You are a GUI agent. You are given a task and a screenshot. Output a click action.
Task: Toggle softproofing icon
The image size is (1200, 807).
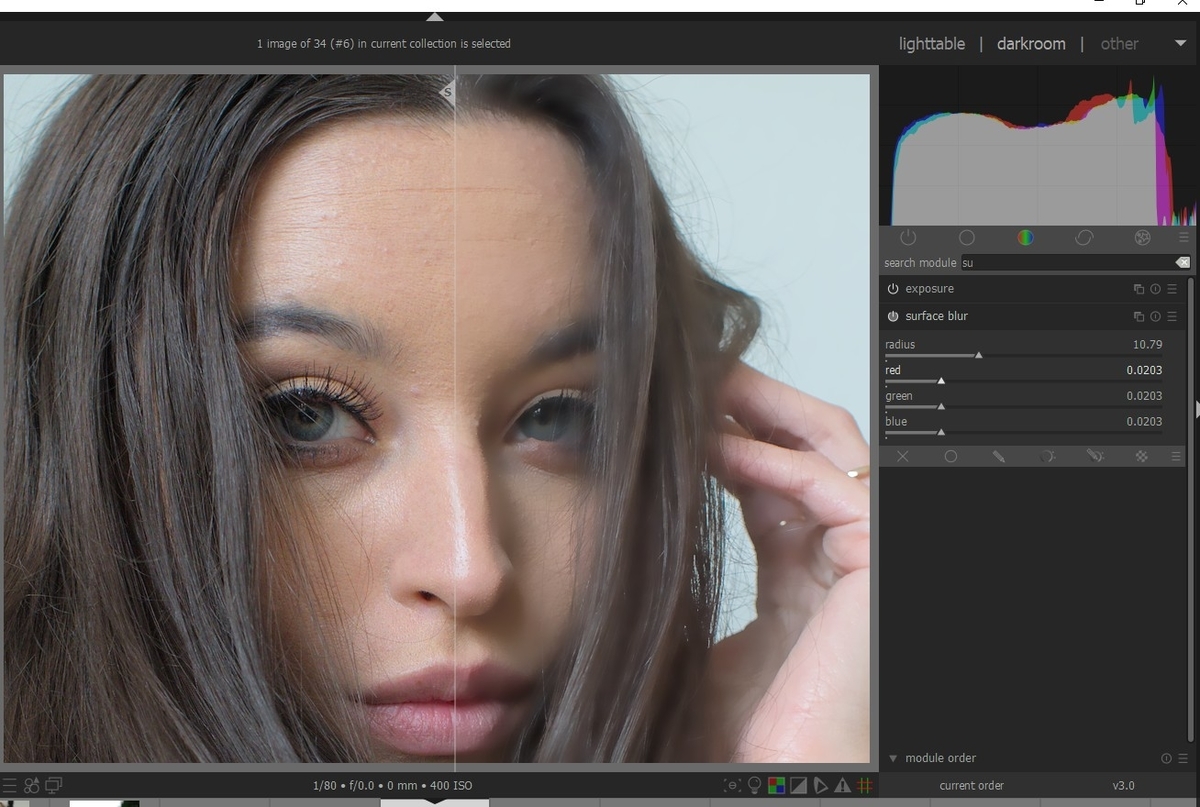click(x=821, y=786)
